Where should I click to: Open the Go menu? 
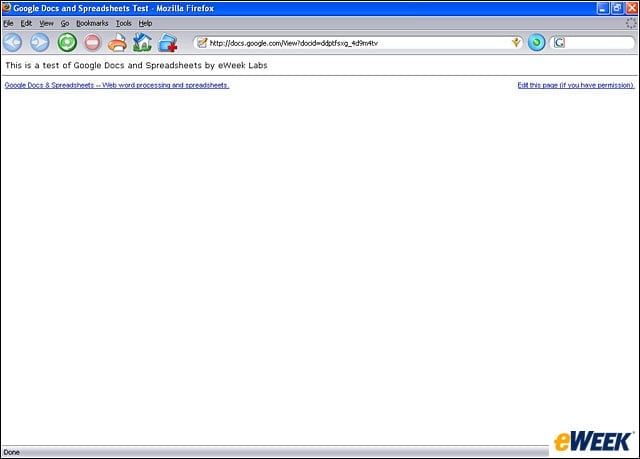tap(65, 23)
